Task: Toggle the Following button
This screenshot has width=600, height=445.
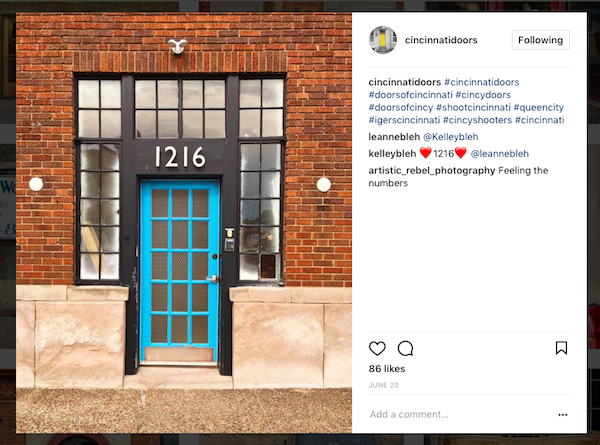Action: (x=540, y=40)
